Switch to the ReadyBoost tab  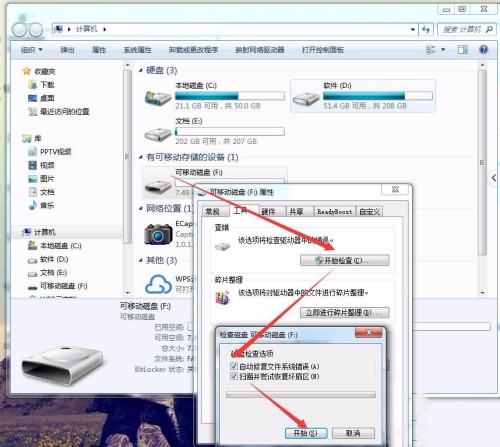pos(334,211)
